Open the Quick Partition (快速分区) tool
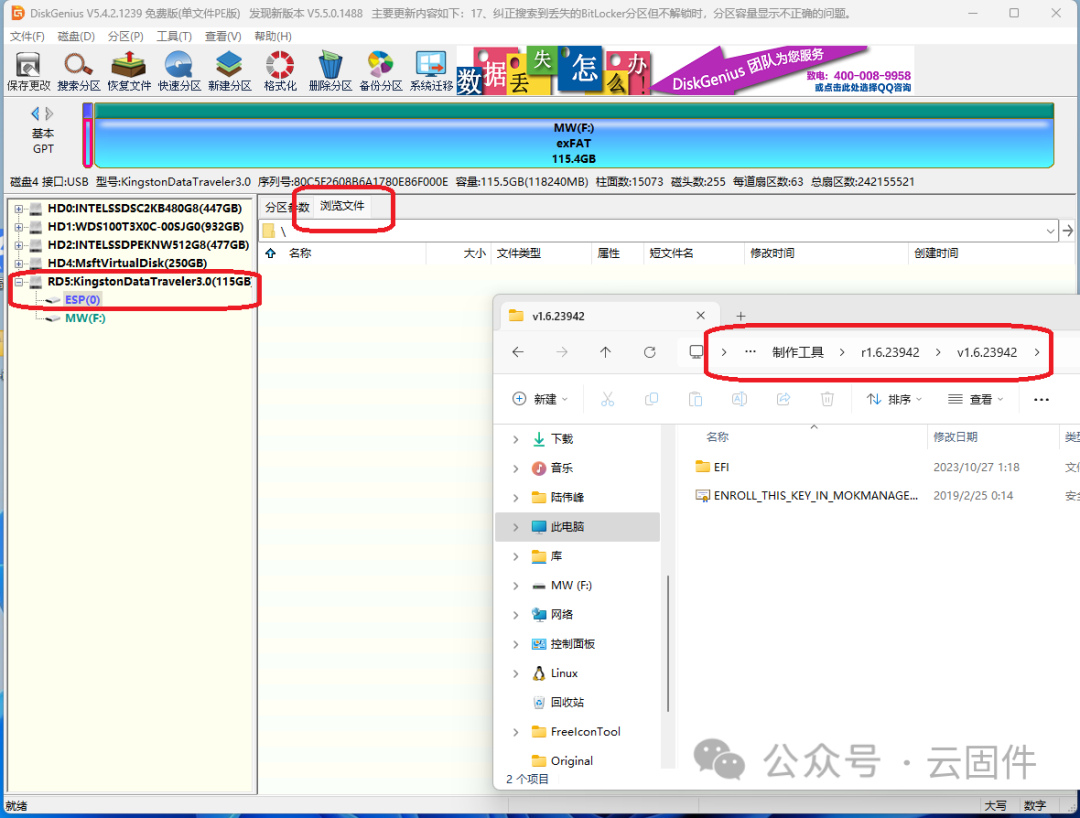 (179, 71)
